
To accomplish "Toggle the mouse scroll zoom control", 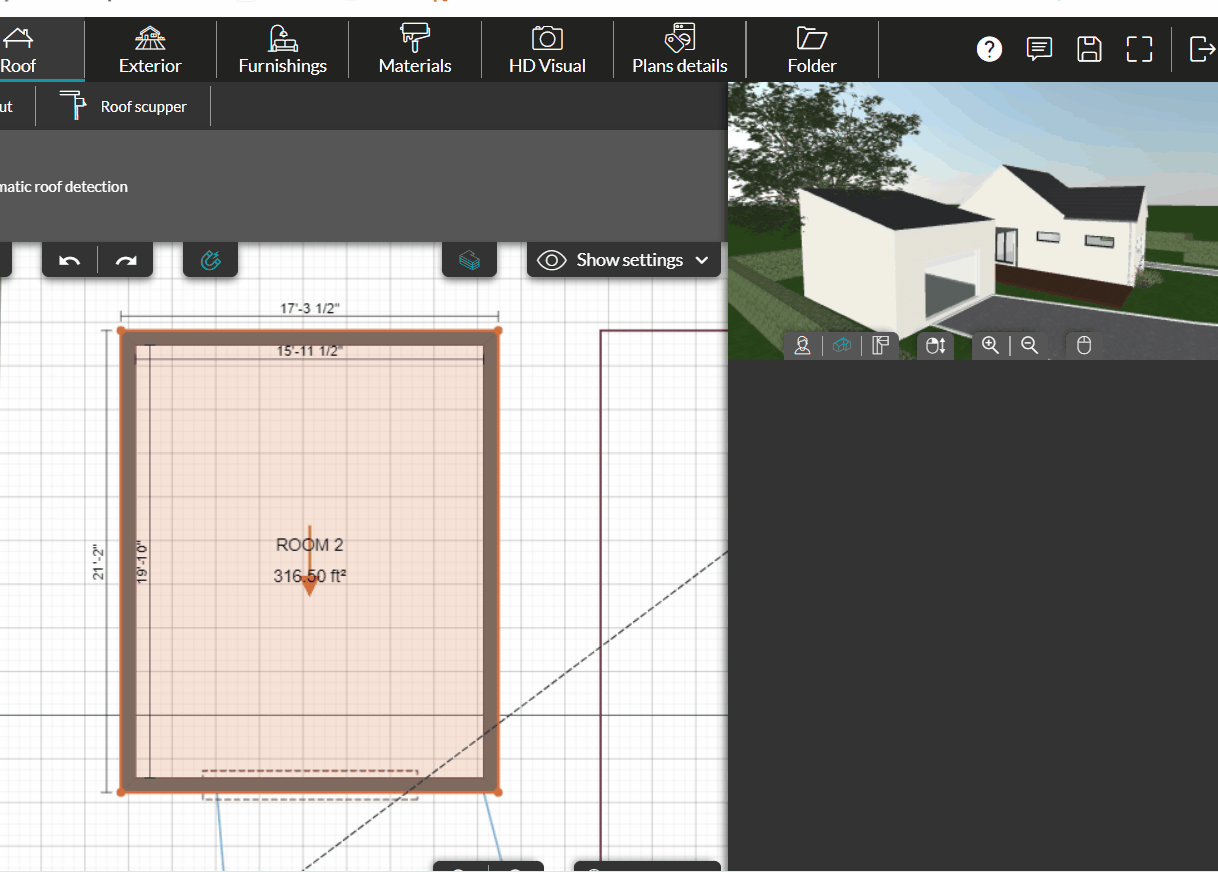I will click(936, 345).
